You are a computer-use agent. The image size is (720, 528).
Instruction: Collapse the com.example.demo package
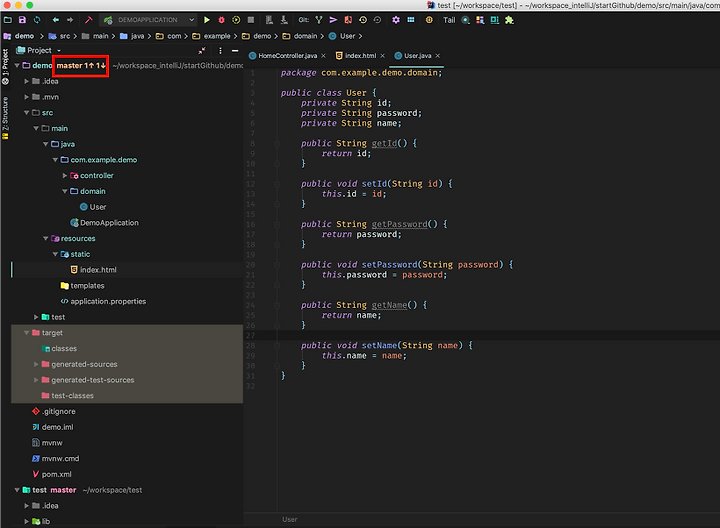pyautogui.click(x=55, y=160)
